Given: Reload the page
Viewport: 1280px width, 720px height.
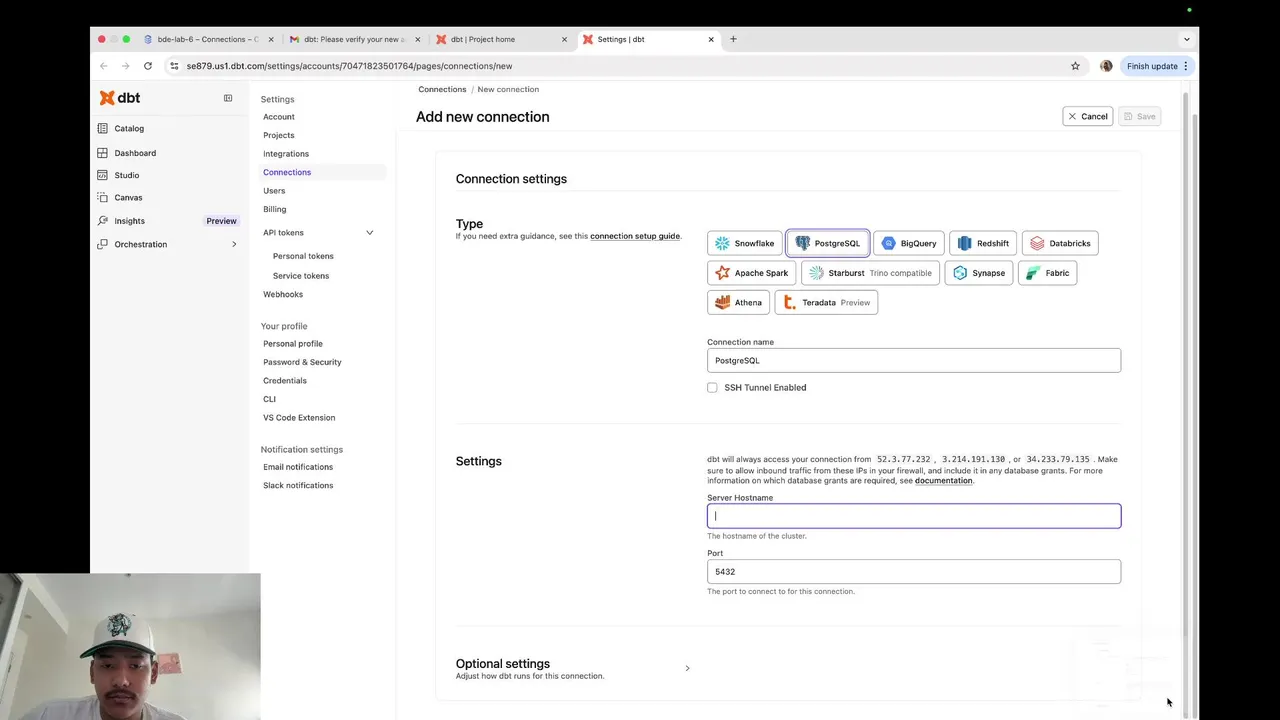Looking at the screenshot, I should (x=148, y=66).
